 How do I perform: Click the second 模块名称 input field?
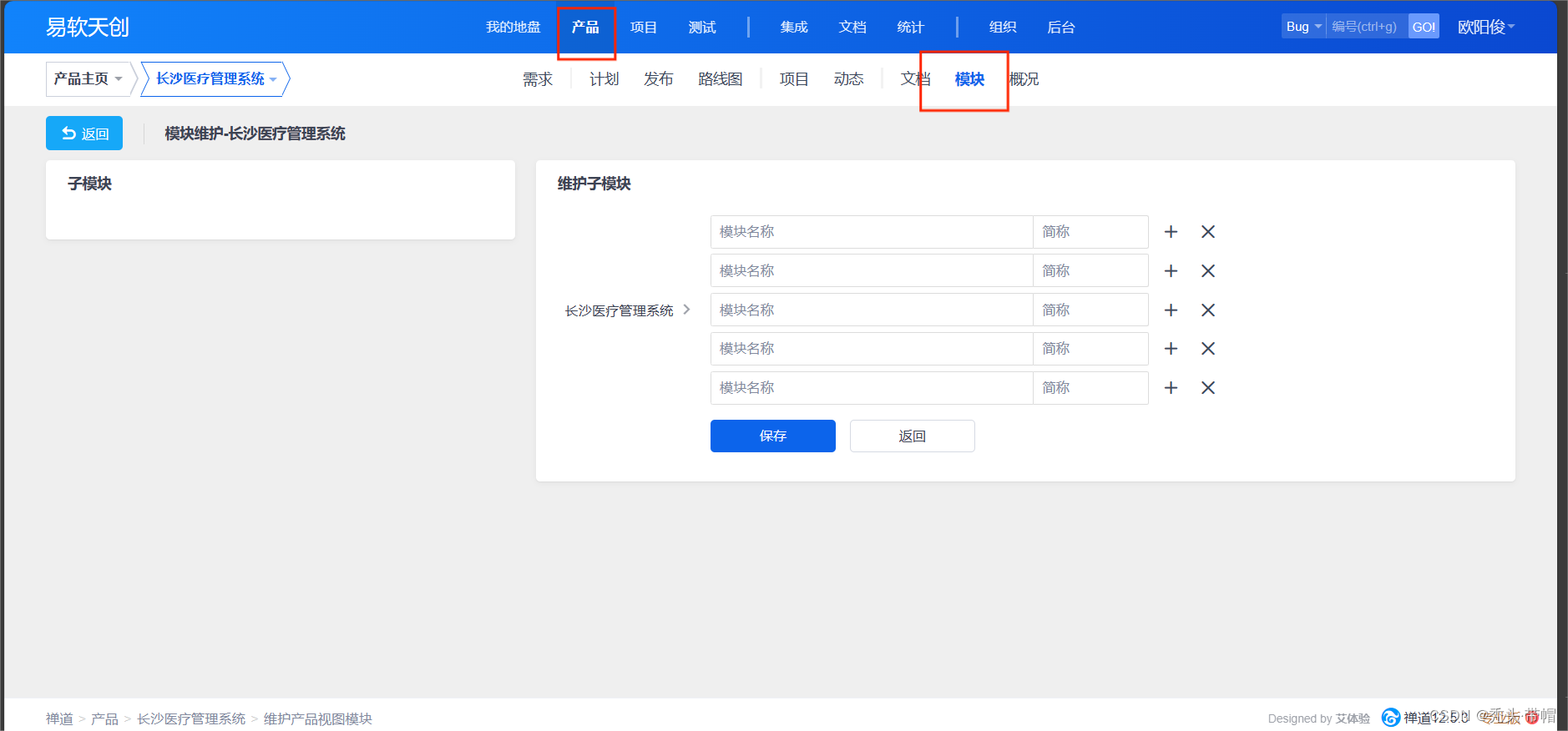(872, 271)
